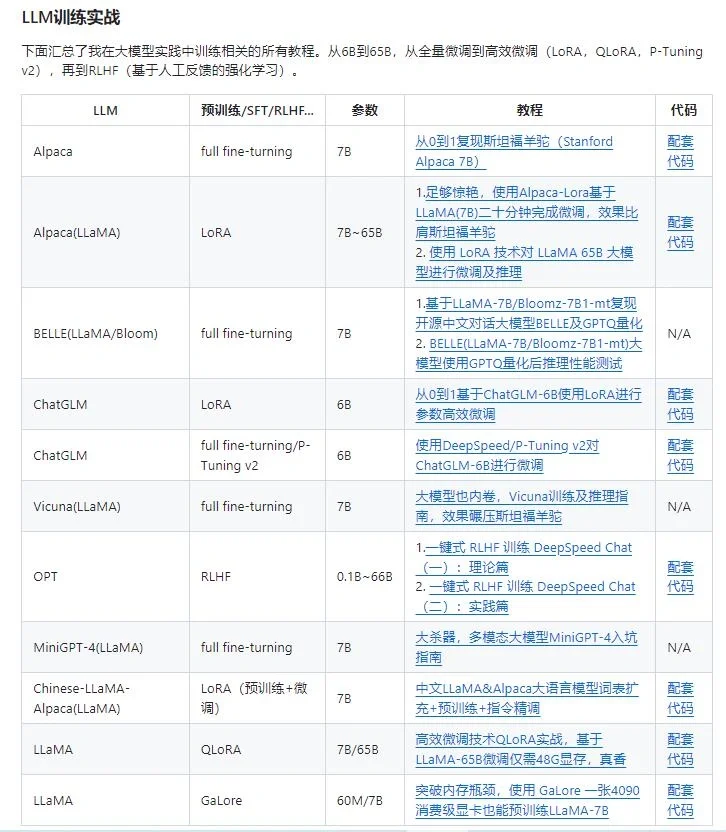Screen dimensions: 726x832
Task: Open the 配套代码 link in the OPT row
Action: click(680, 577)
